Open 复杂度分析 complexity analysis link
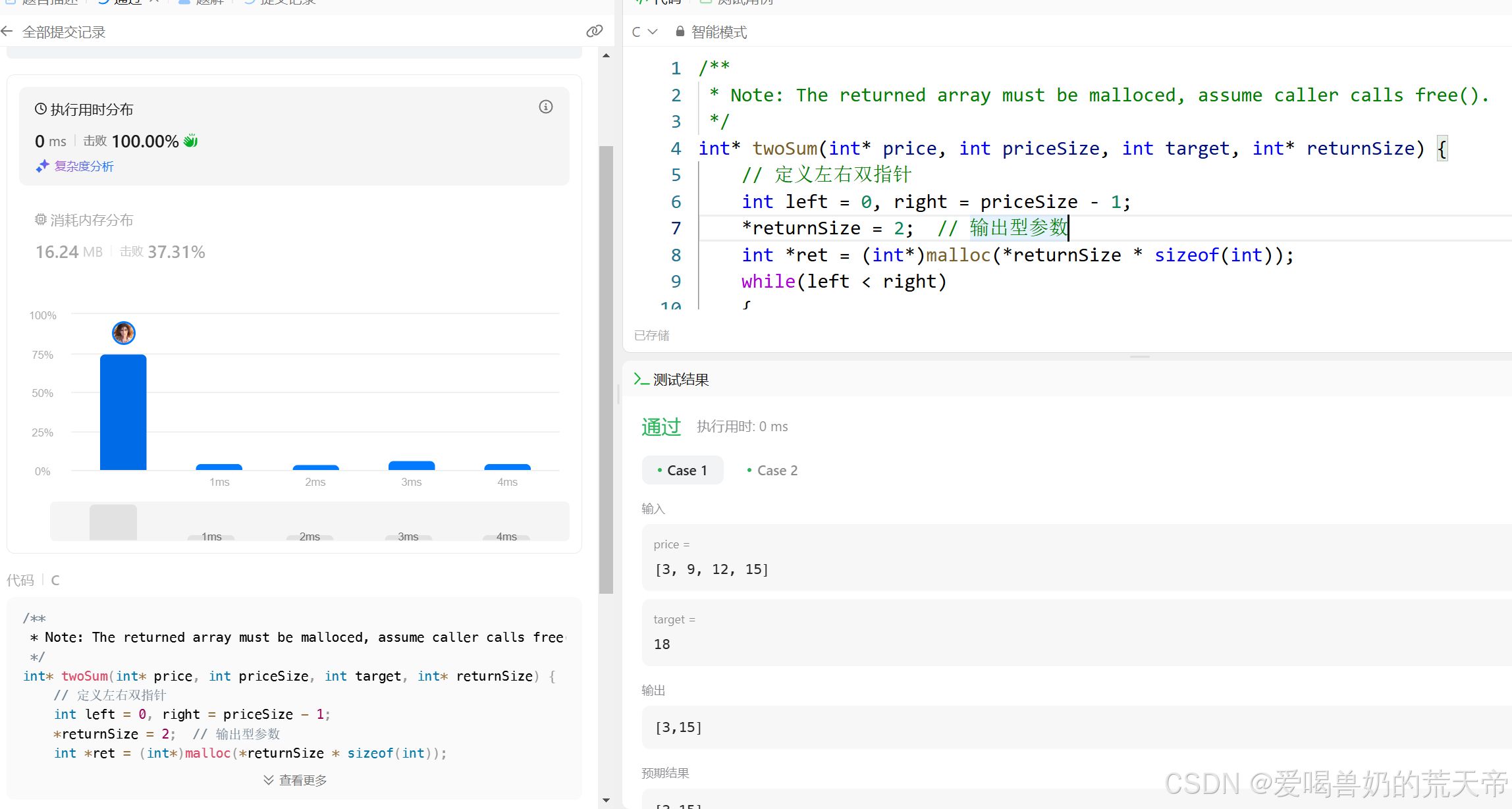 (x=84, y=167)
